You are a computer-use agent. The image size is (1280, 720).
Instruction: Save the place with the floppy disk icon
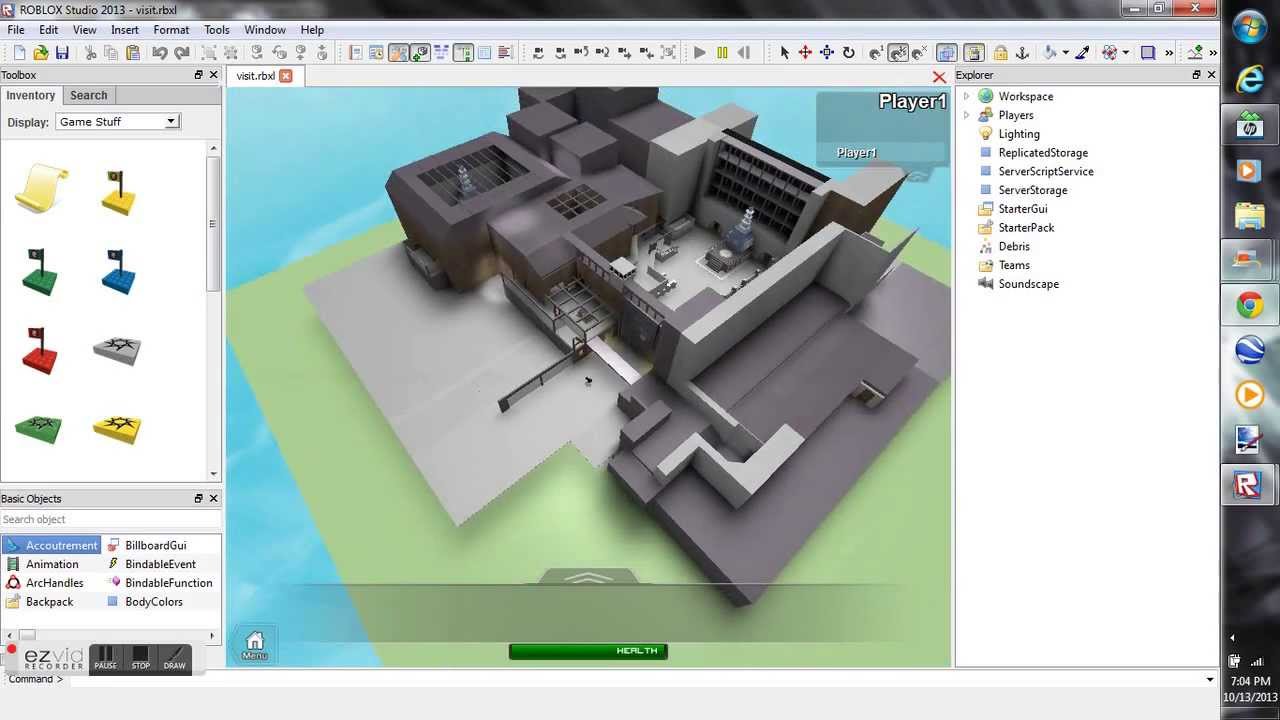pos(62,53)
